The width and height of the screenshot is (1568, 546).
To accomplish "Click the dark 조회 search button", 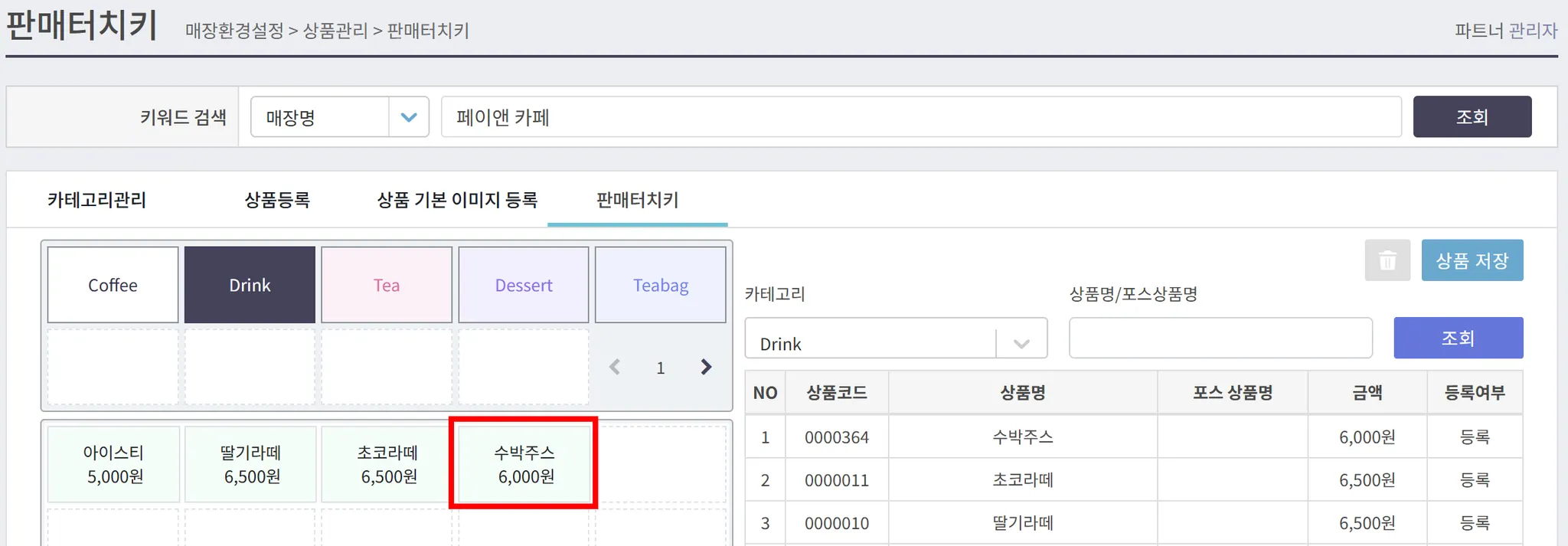I will (1472, 116).
